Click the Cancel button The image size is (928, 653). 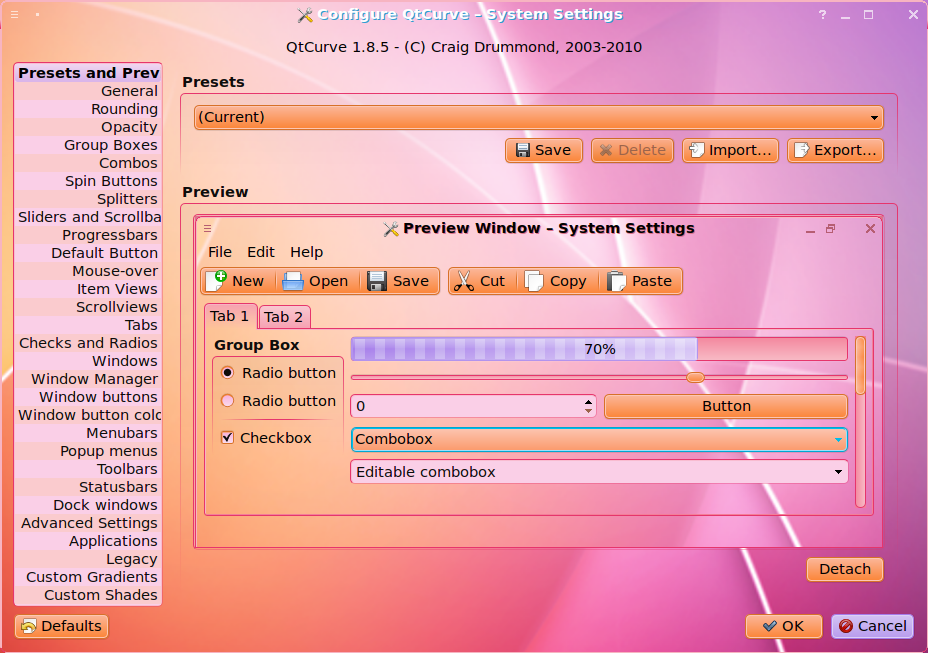click(x=872, y=626)
